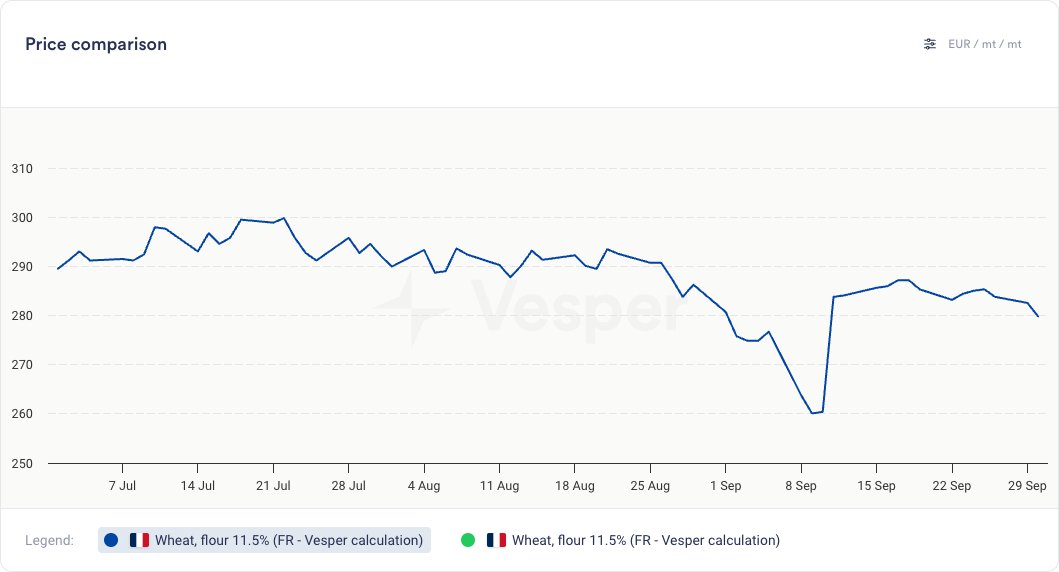Viewport: 1059px width, 572px height.
Task: Click the Price comparison heading
Action: point(96,44)
